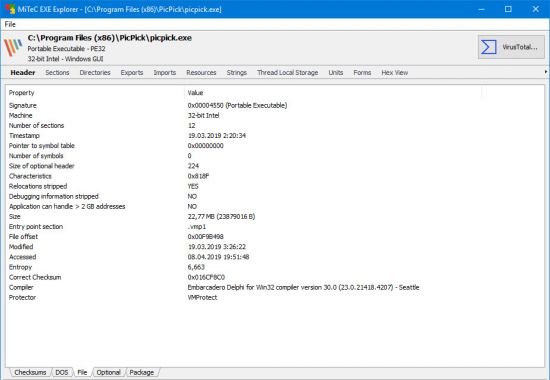Select the Entry point section row
Screen dimensions: 550x380
[x=276, y=227]
